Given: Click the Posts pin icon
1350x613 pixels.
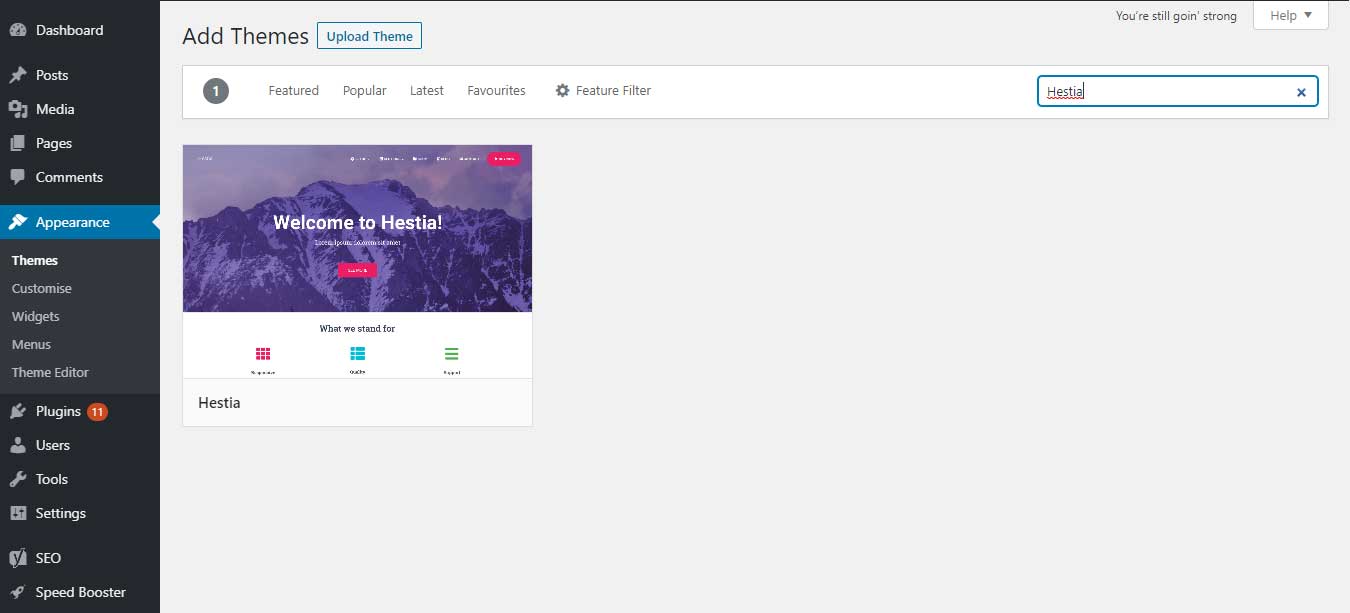Looking at the screenshot, I should pos(18,75).
